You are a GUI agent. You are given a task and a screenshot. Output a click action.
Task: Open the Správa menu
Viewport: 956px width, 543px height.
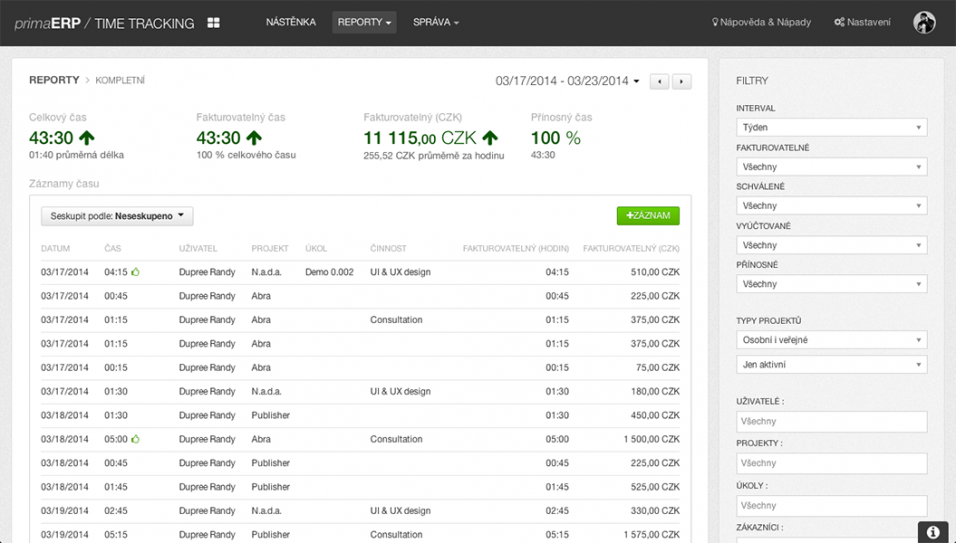(x=435, y=22)
